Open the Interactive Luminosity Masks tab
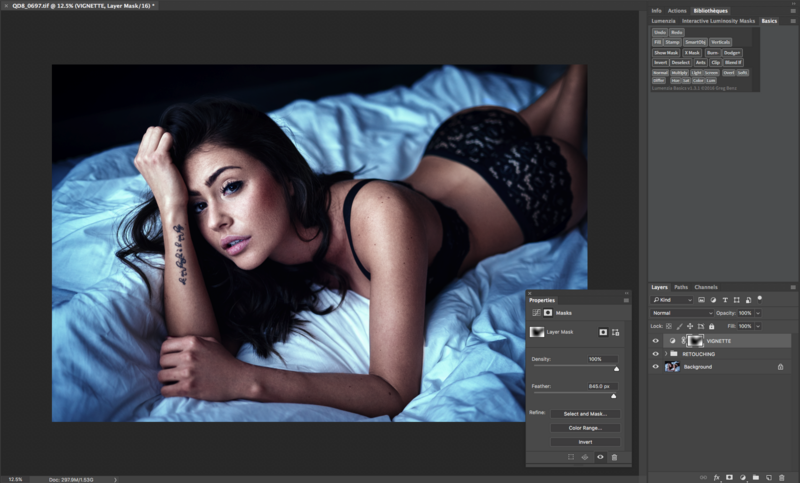The image size is (800, 483). 718,21
